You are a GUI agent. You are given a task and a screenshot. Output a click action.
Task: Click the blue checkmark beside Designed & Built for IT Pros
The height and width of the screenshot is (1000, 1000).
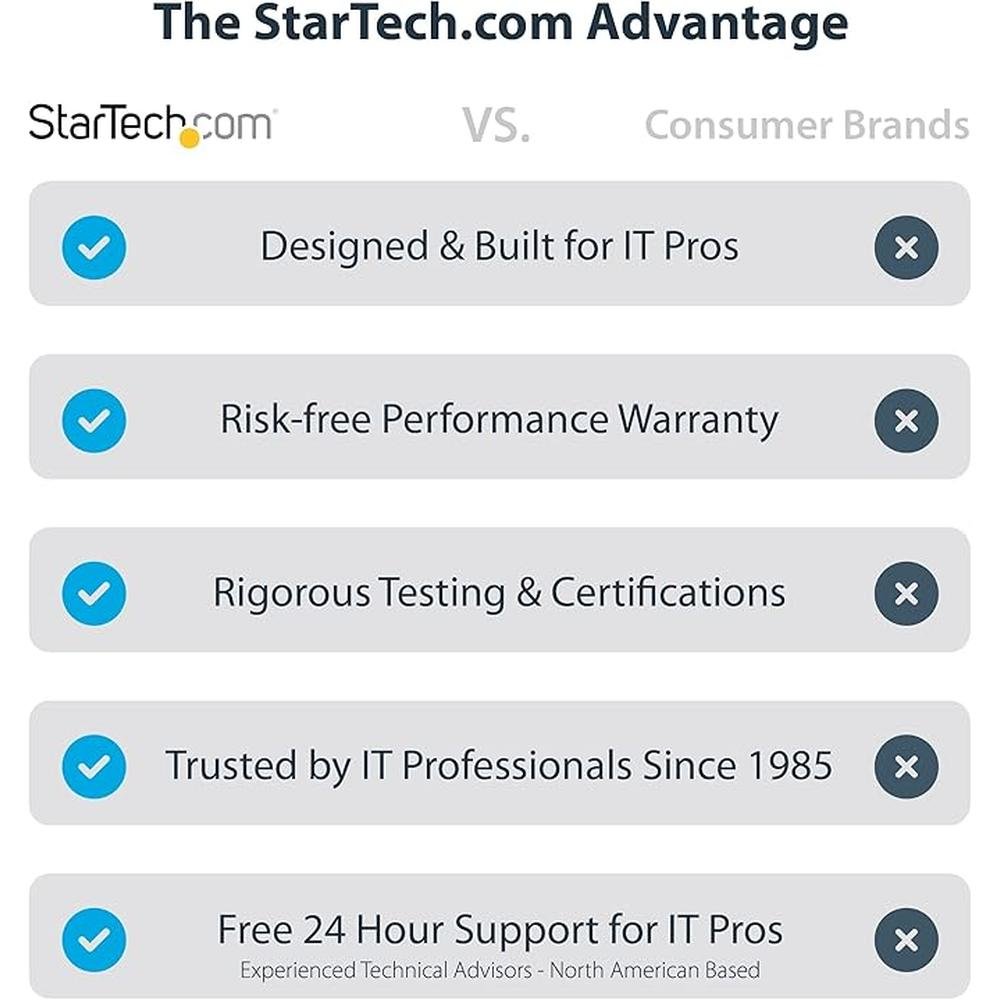click(94, 247)
